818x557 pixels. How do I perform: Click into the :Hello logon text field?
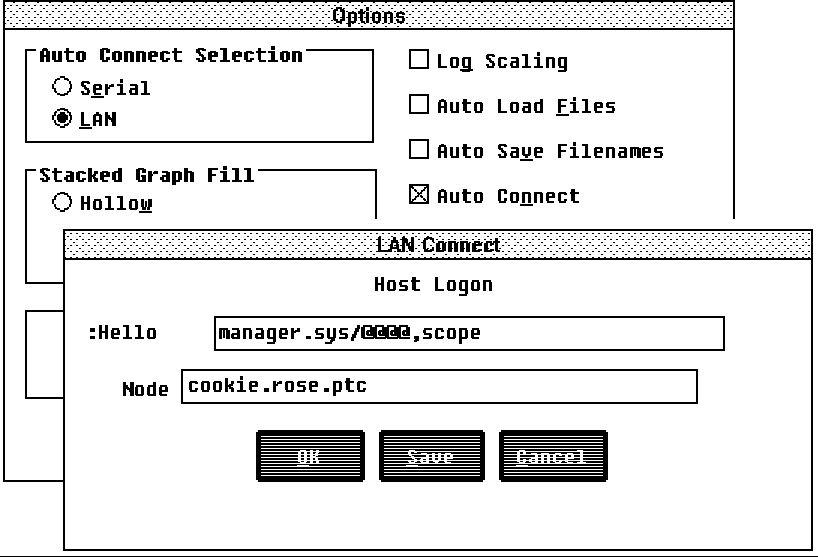coord(468,333)
